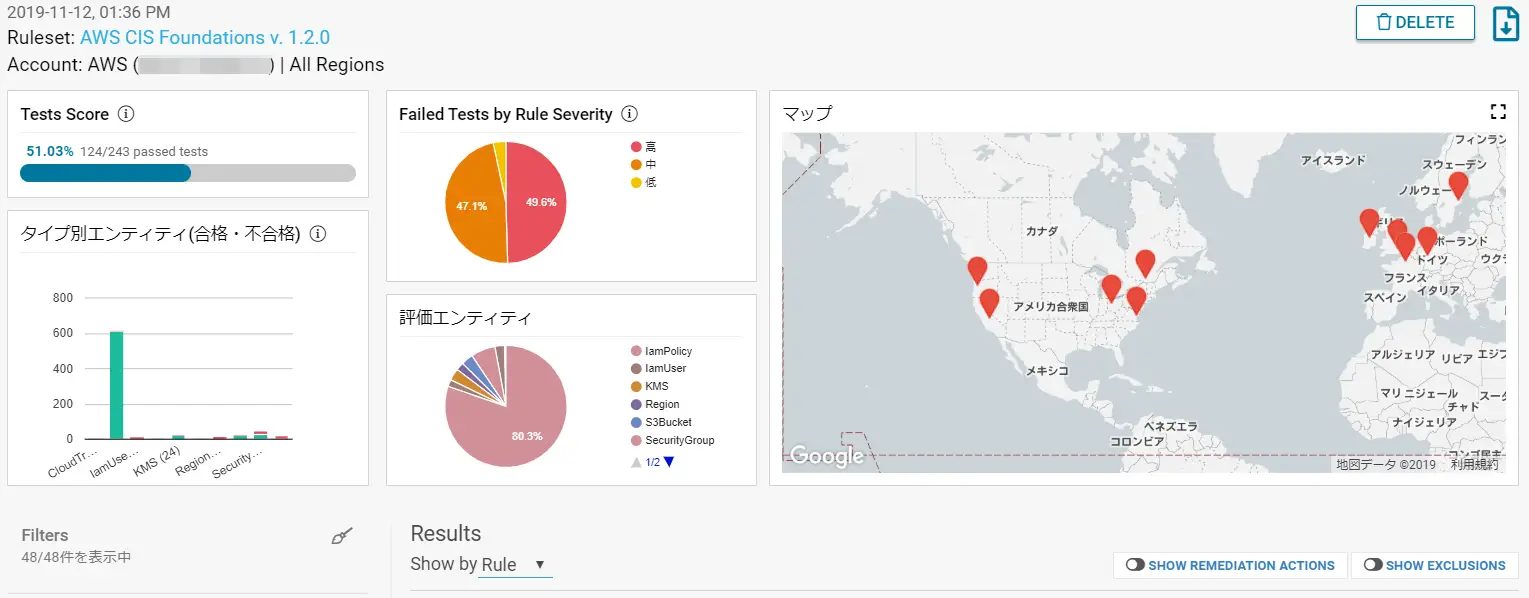Viewport: 1529px width, 598px height.
Task: Select the map pin near Sweden
Action: point(1459,185)
